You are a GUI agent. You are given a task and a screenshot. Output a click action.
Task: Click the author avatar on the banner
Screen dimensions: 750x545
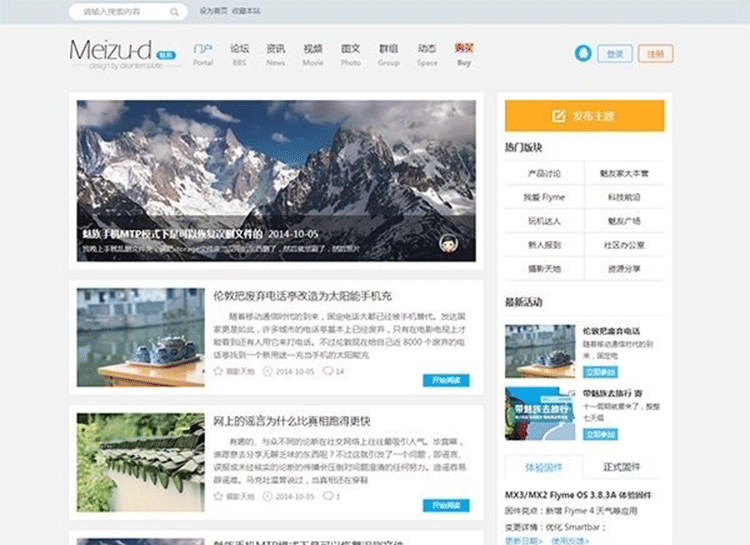pyautogui.click(x=448, y=244)
